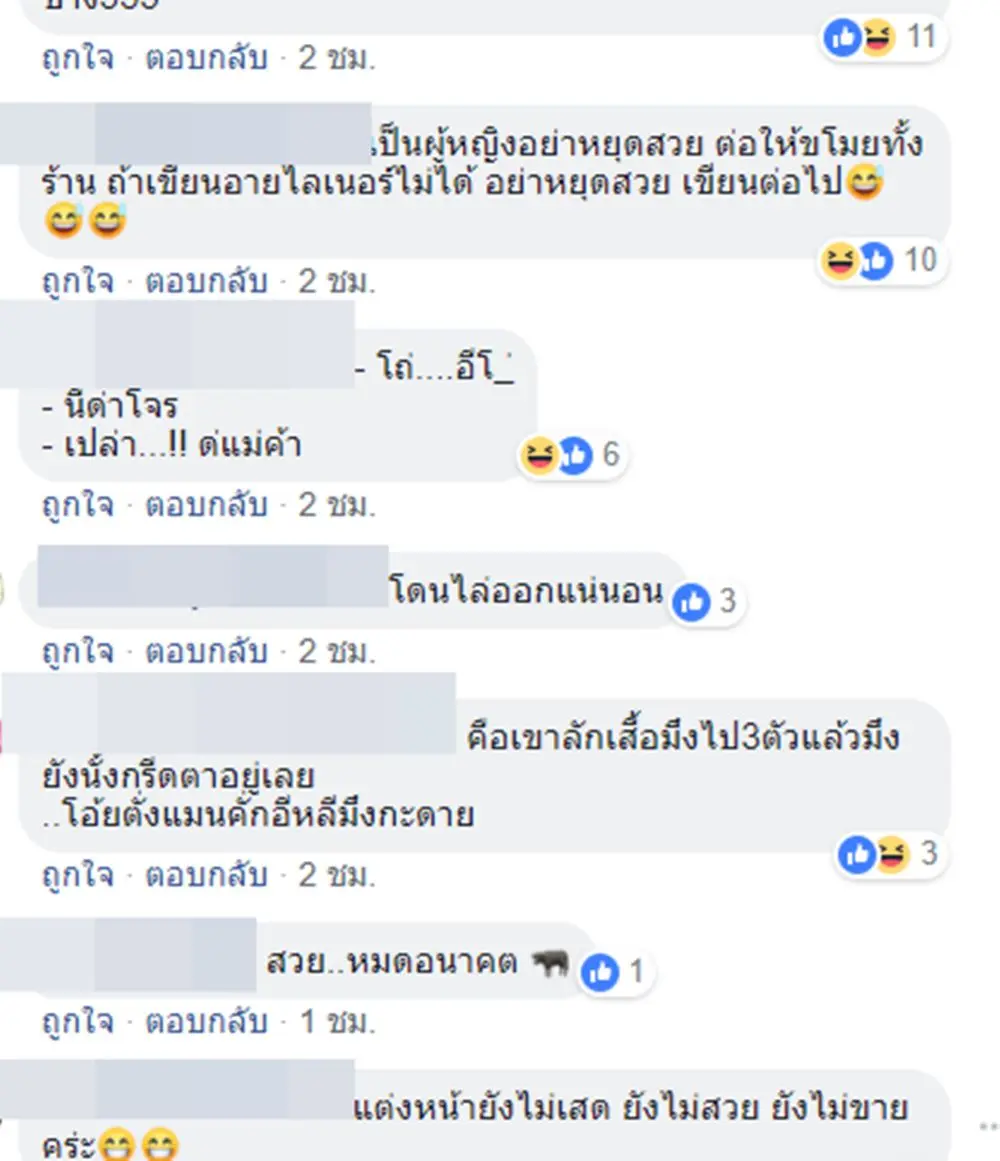Reply to the "นี่ด่าโจร" comment via ตอบกลับ
The width and height of the screenshot is (1000, 1161).
coord(207,505)
